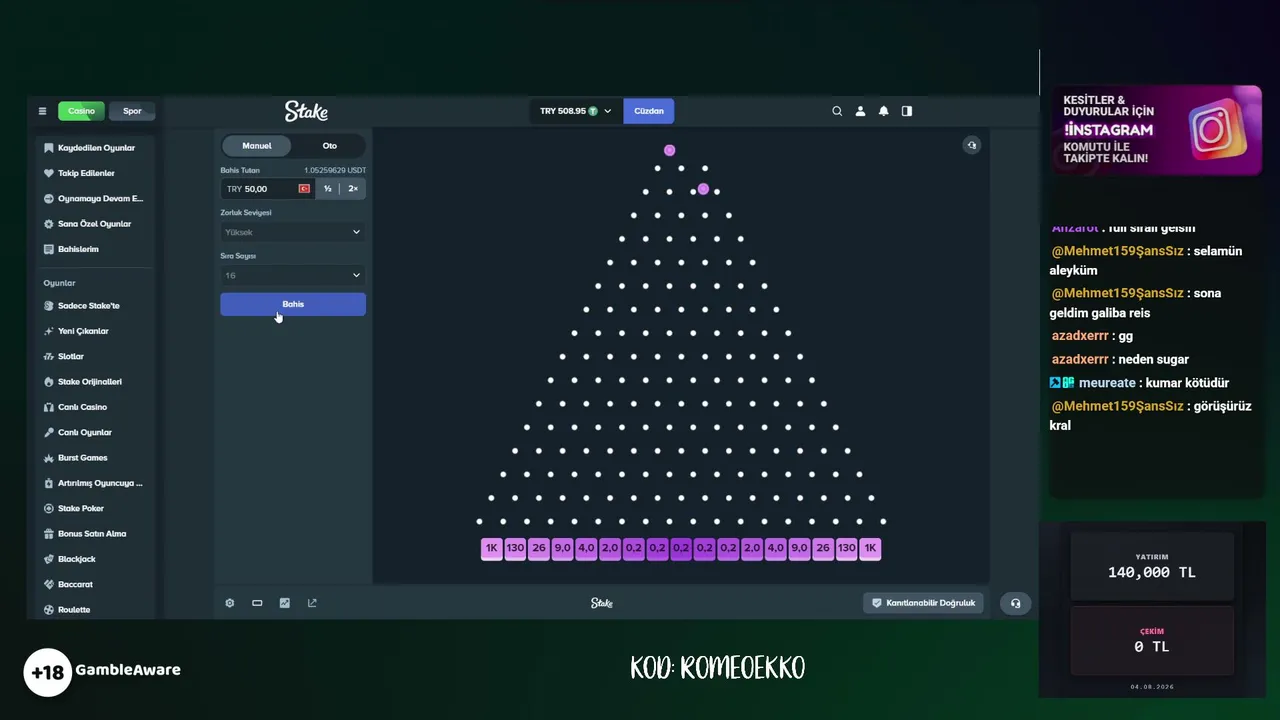The width and height of the screenshot is (1280, 720).
Task: Open the user profile icon
Action: [860, 111]
